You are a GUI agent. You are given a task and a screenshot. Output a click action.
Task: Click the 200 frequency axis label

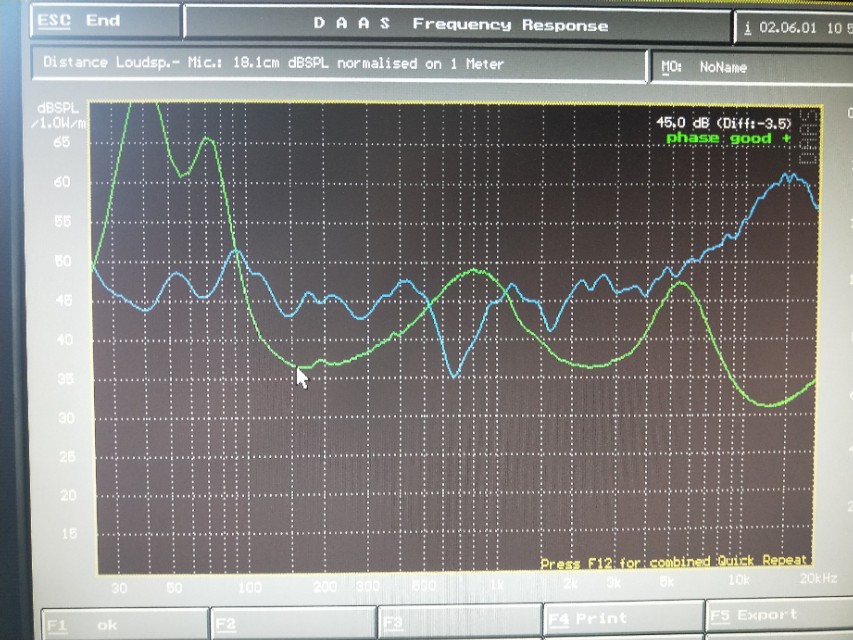[x=325, y=587]
